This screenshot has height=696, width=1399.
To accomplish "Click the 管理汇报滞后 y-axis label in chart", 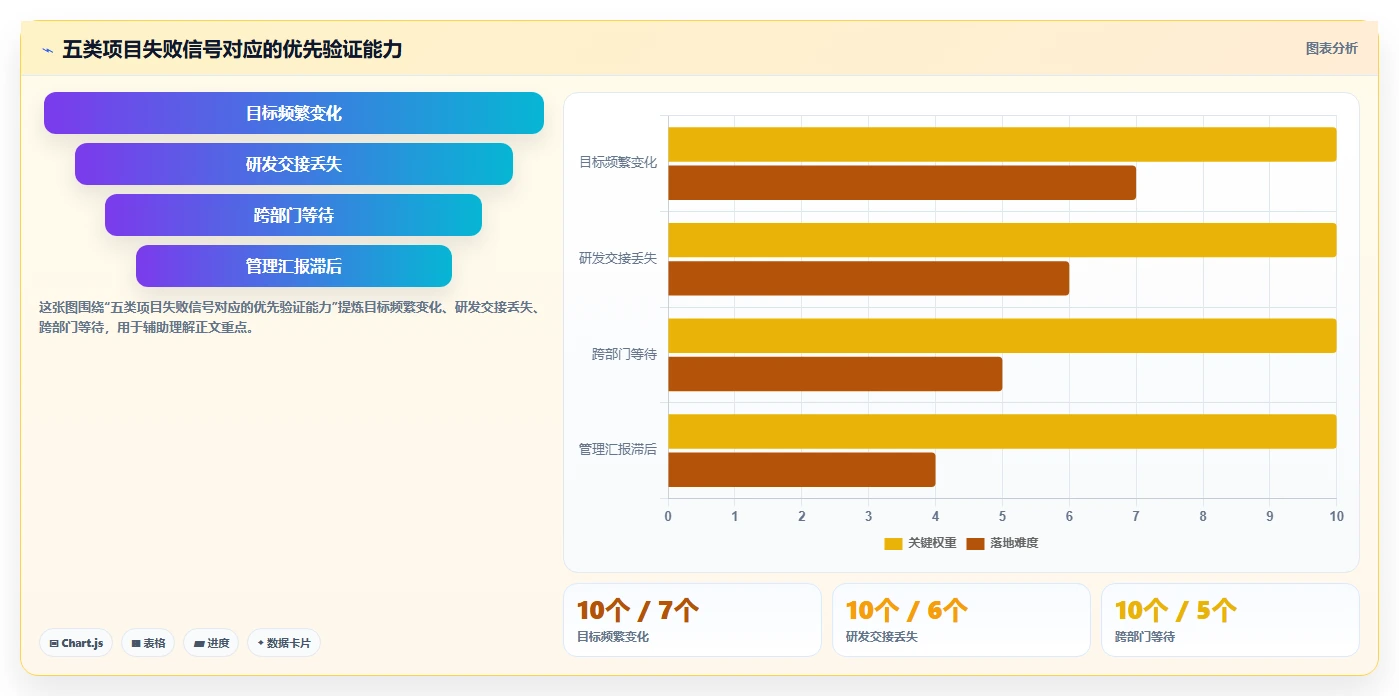I will [618, 449].
